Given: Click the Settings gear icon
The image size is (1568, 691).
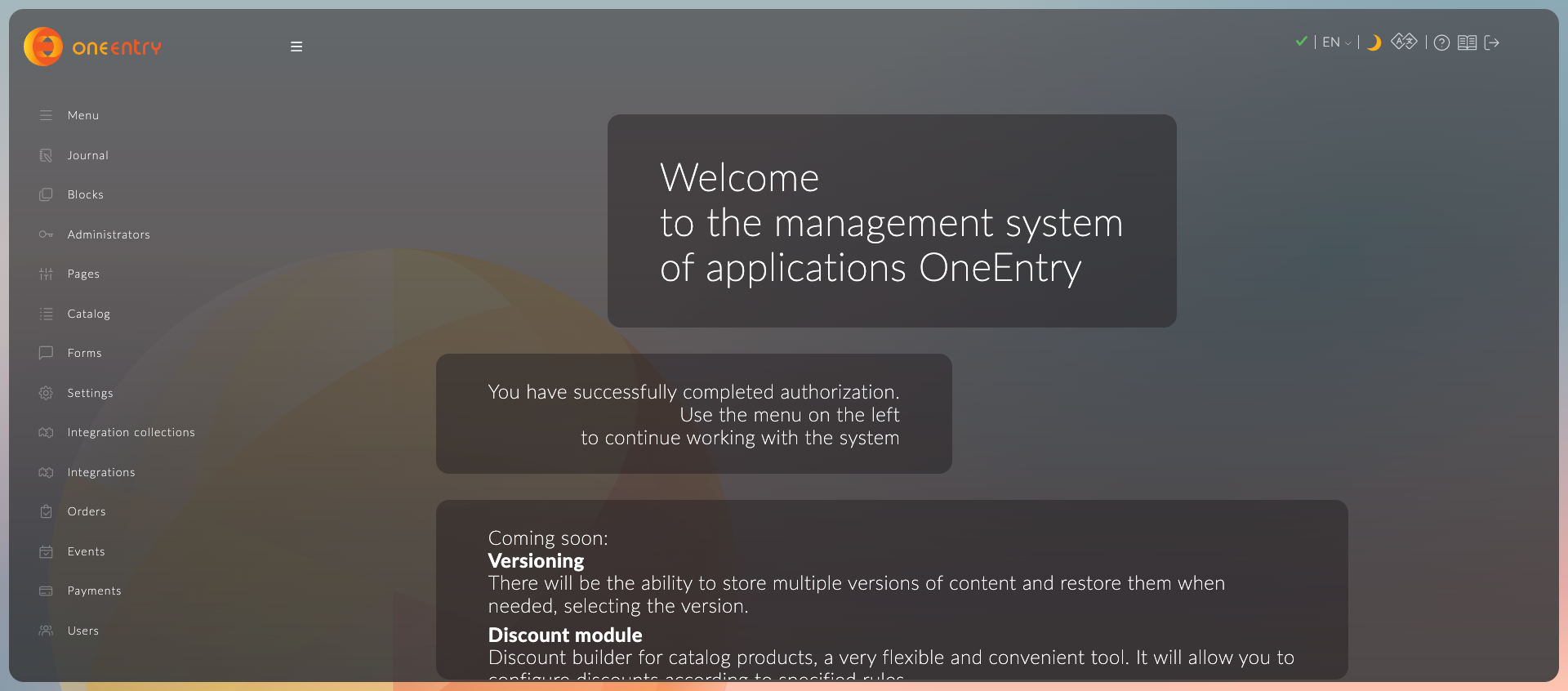Looking at the screenshot, I should [x=46, y=393].
